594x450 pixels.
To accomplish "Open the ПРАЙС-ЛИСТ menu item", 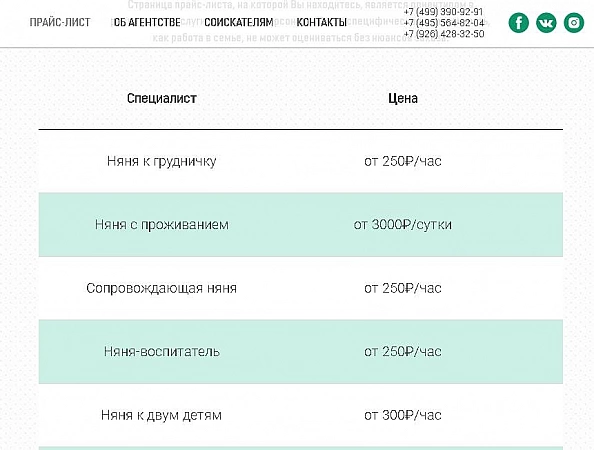I will tap(60, 22).
